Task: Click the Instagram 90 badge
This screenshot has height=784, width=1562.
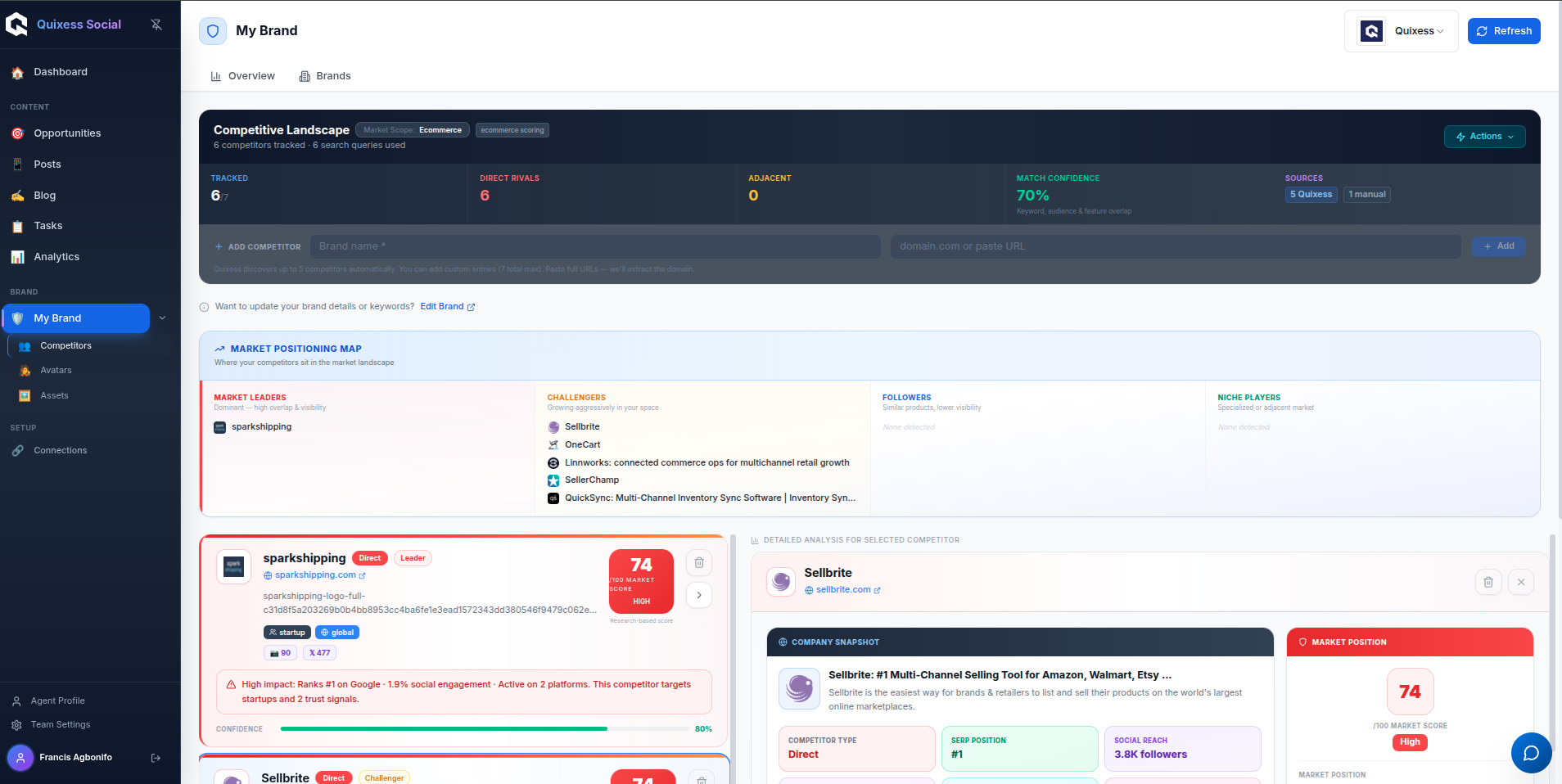Action: [280, 653]
